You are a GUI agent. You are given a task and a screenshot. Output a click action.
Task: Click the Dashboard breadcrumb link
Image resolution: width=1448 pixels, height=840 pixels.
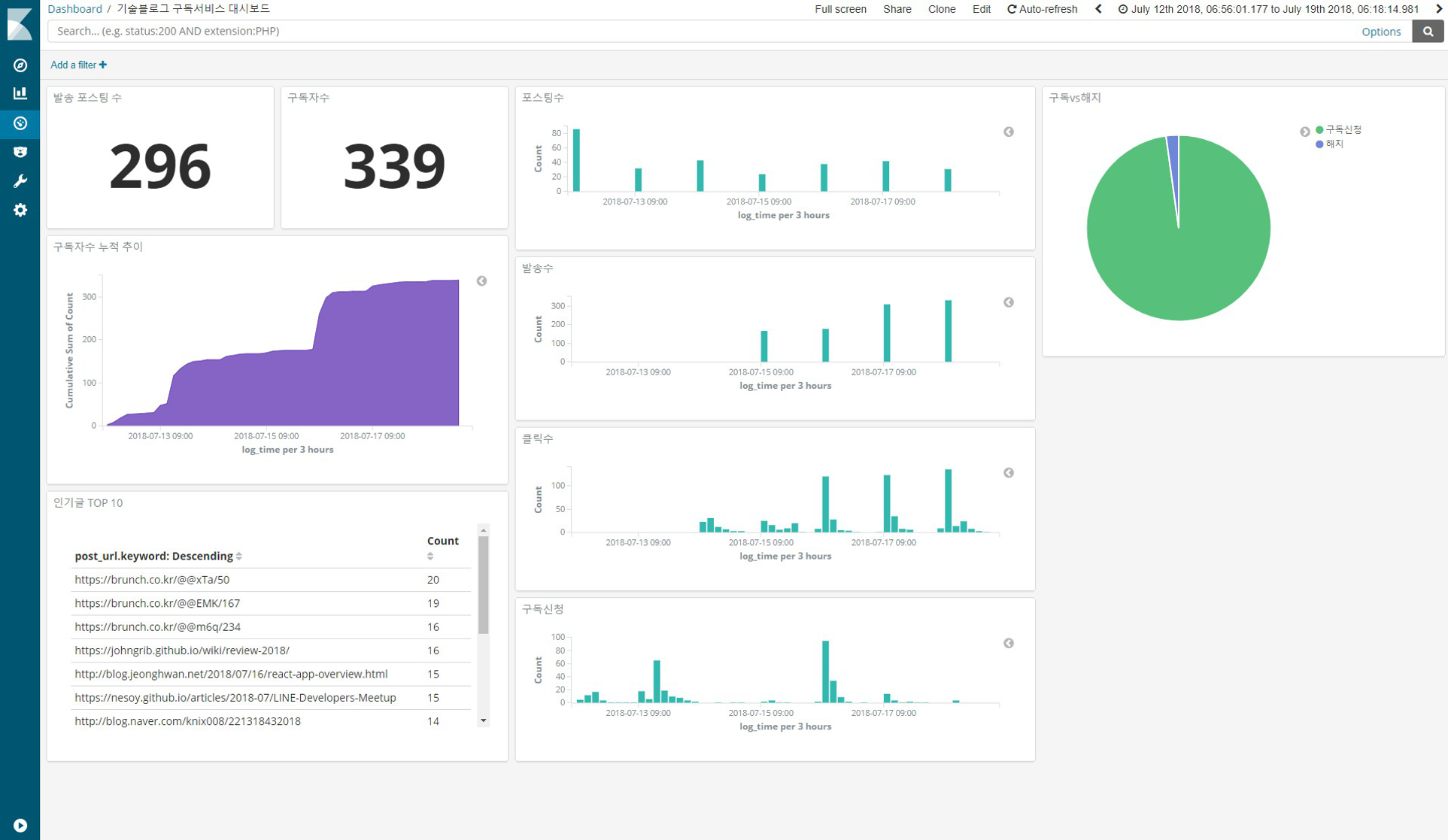point(74,9)
